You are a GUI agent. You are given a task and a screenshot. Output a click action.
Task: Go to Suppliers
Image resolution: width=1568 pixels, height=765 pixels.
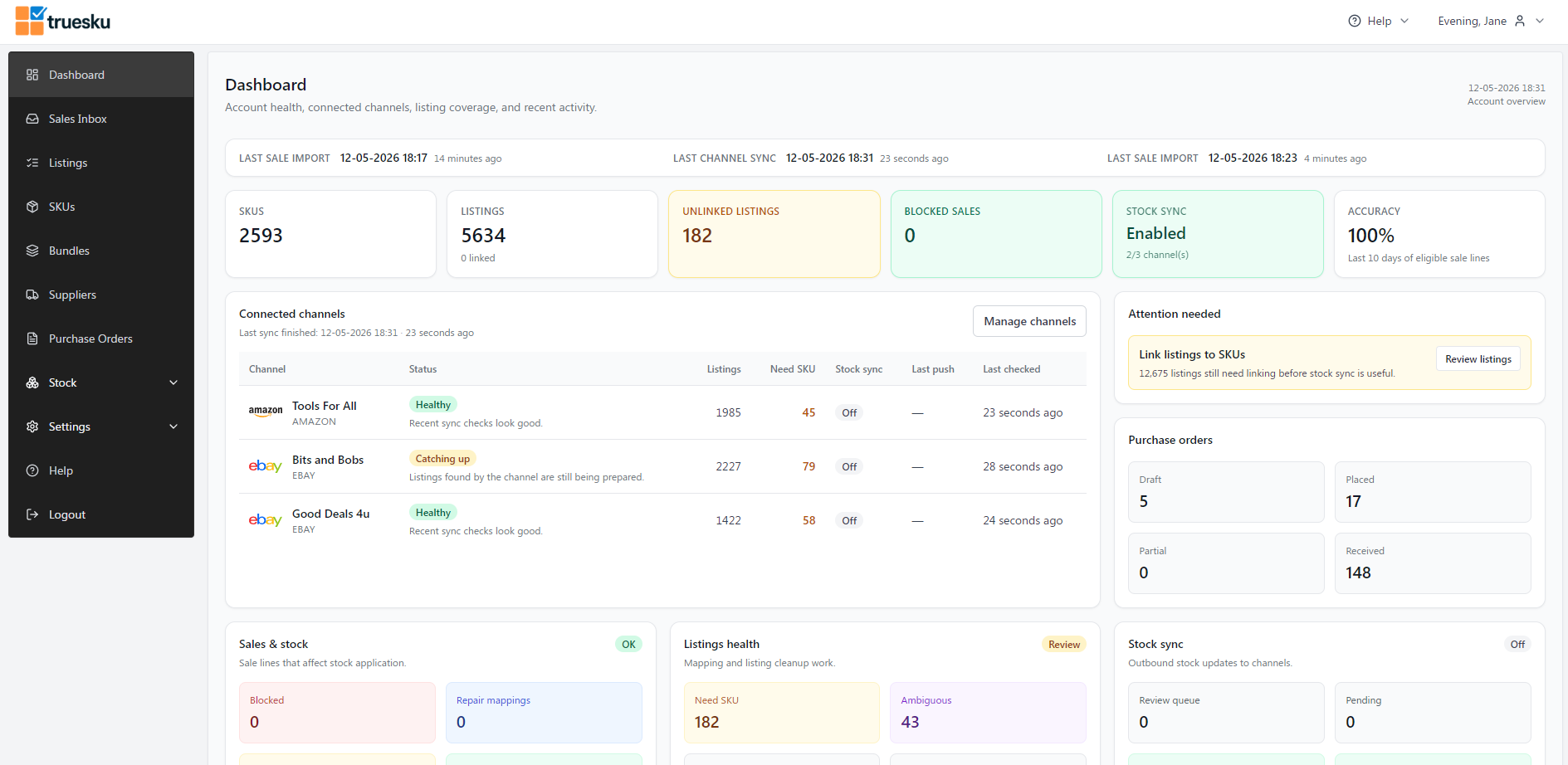(101, 295)
